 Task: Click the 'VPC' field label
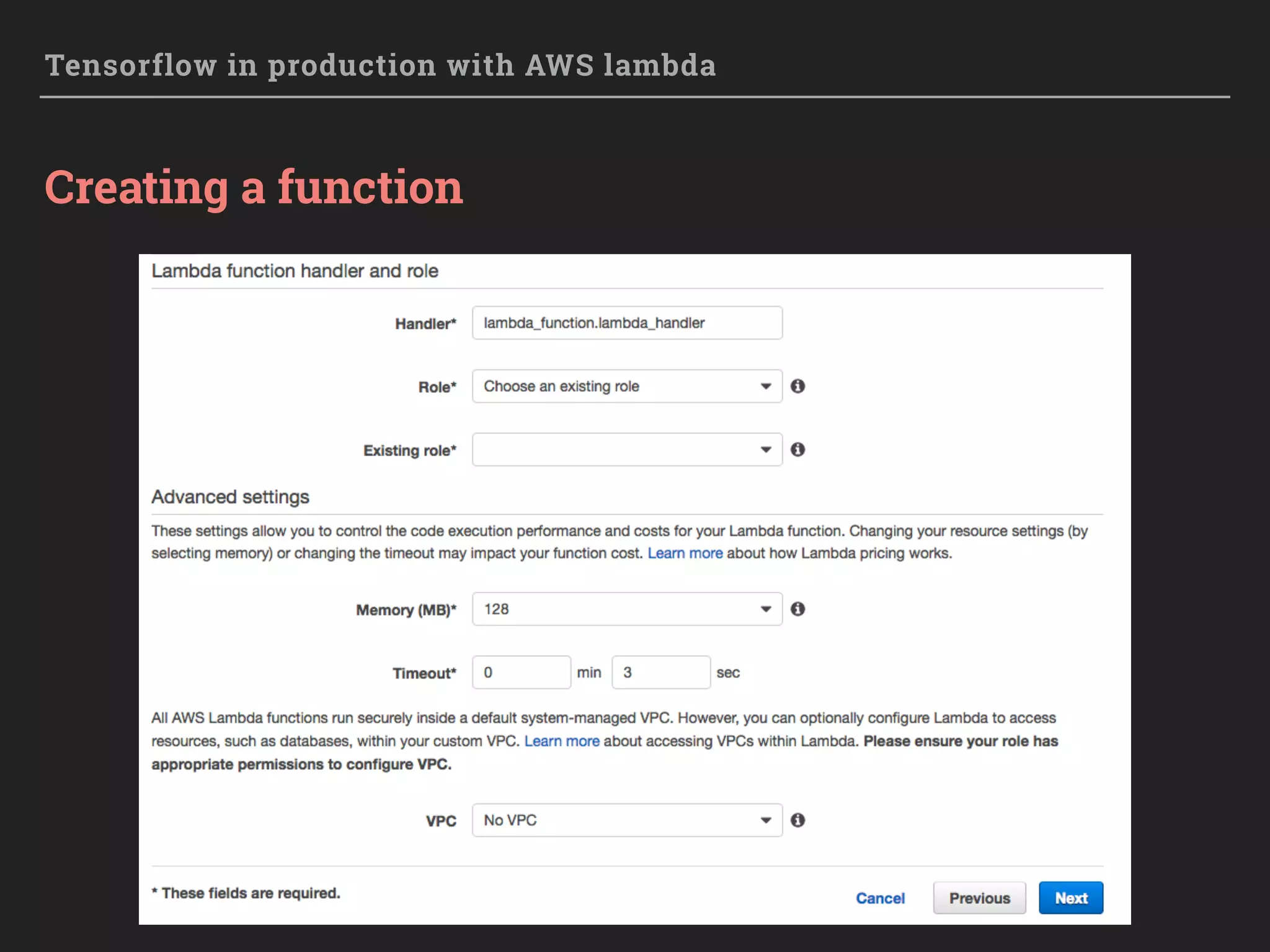441,821
